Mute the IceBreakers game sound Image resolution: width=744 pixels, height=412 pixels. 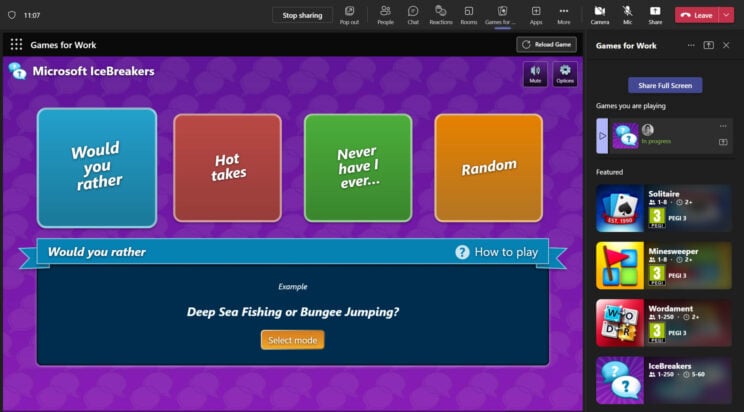[535, 74]
